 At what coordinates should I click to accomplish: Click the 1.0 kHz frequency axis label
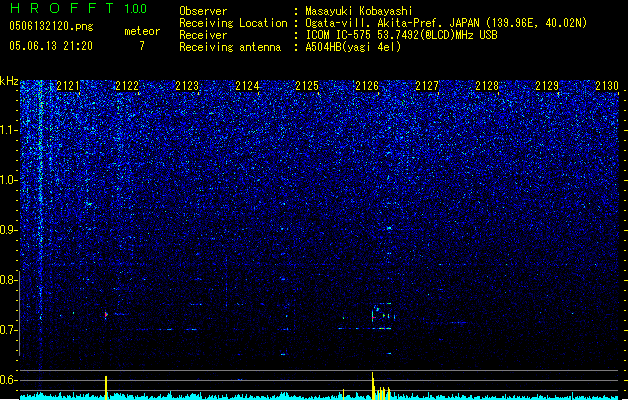[8, 180]
